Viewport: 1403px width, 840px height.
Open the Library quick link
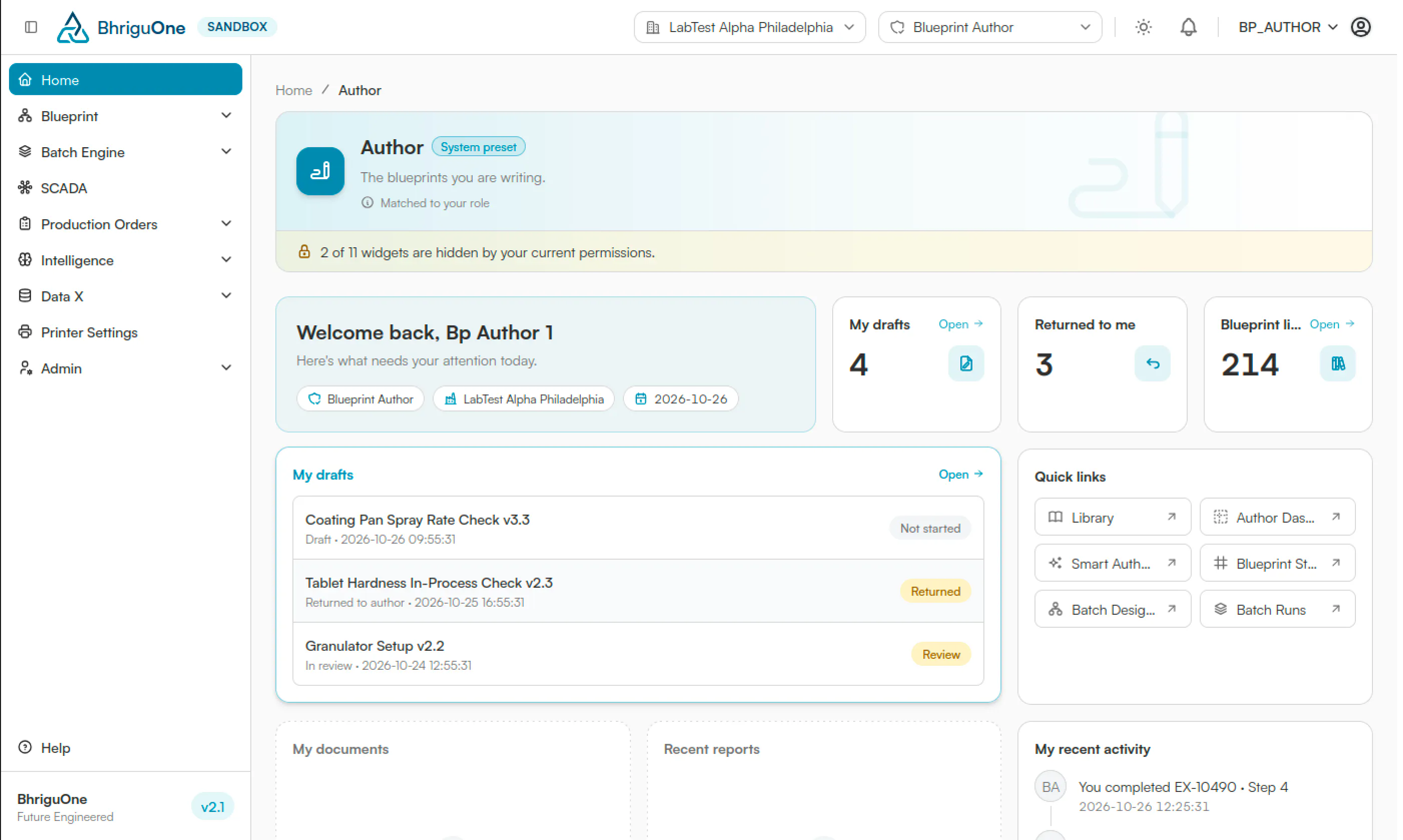pyautogui.click(x=1112, y=517)
